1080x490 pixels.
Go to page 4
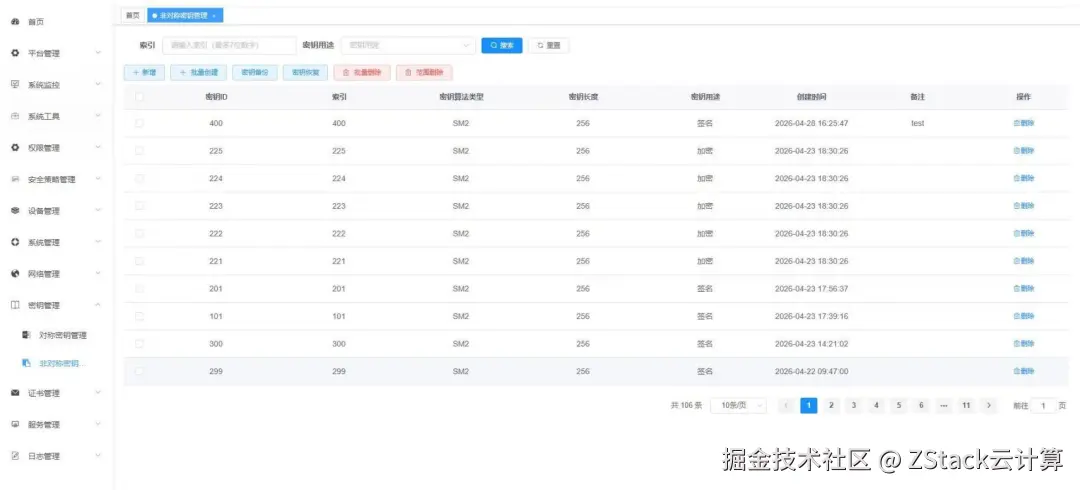pos(876,406)
